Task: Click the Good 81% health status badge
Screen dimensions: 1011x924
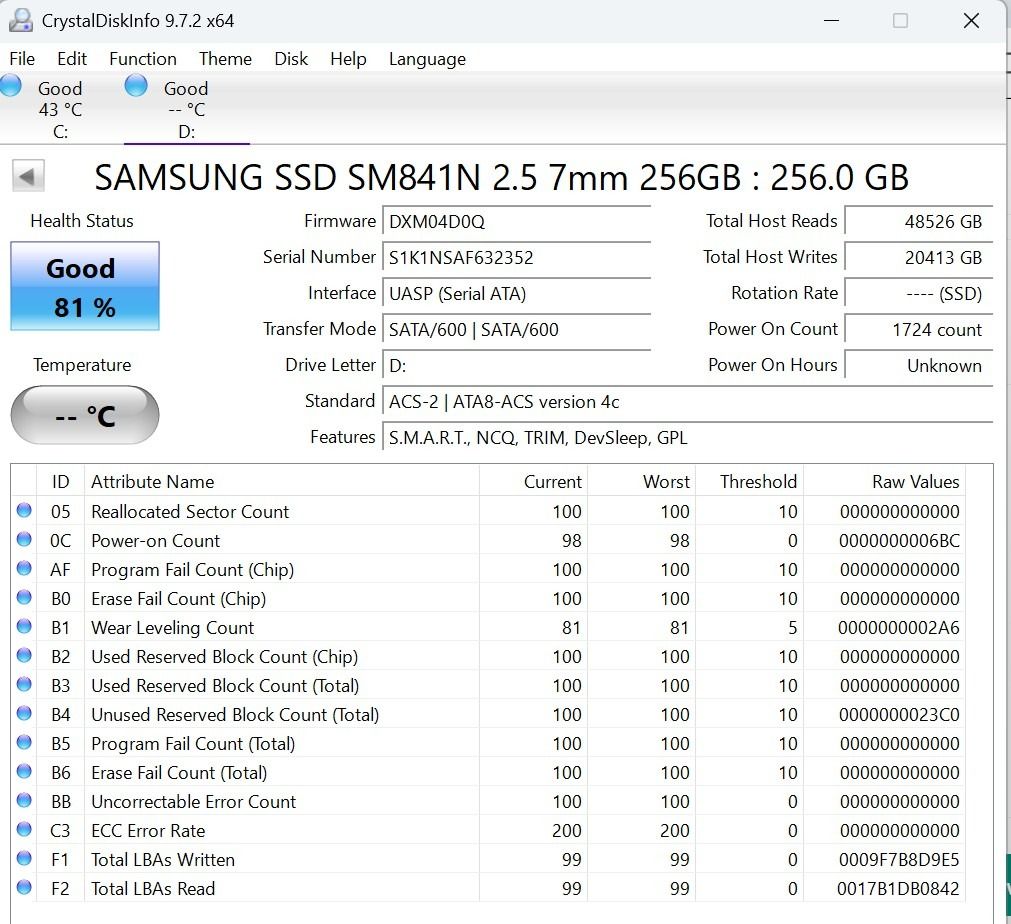Action: (84, 285)
